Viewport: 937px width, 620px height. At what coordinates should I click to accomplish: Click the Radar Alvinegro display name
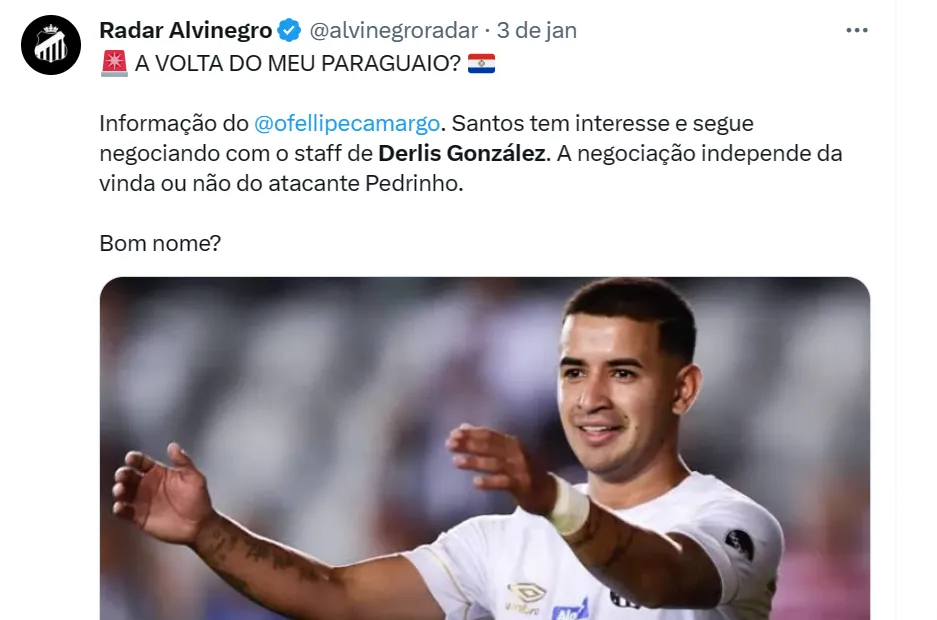click(185, 30)
